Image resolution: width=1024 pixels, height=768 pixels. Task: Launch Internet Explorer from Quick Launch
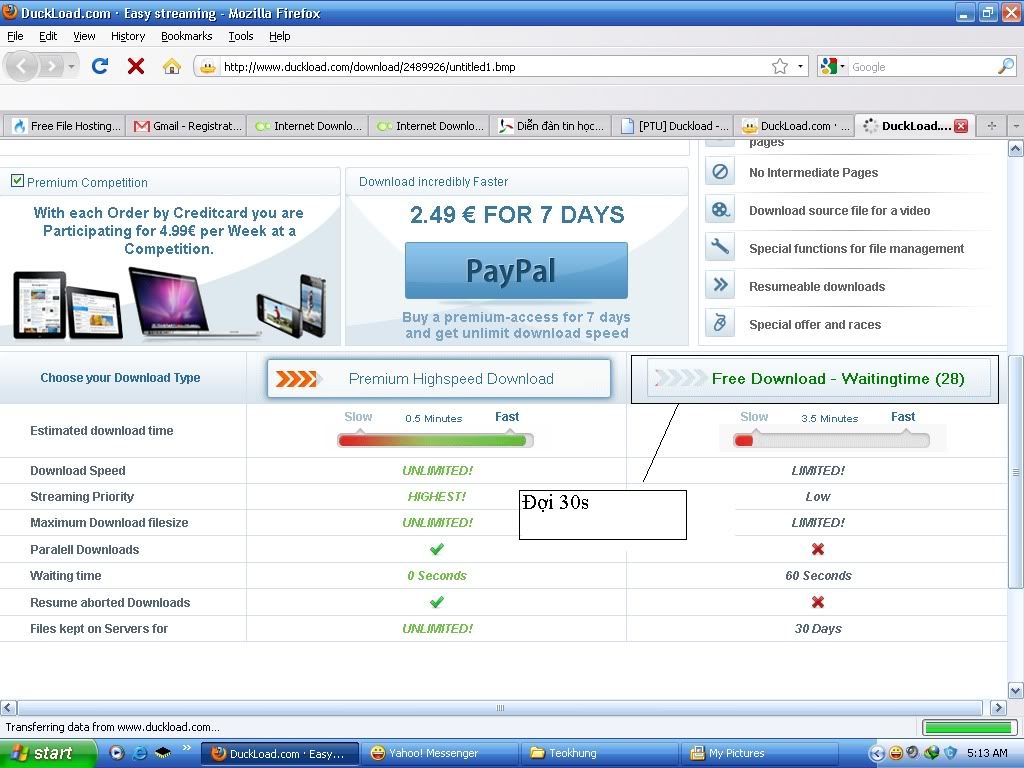pos(139,753)
